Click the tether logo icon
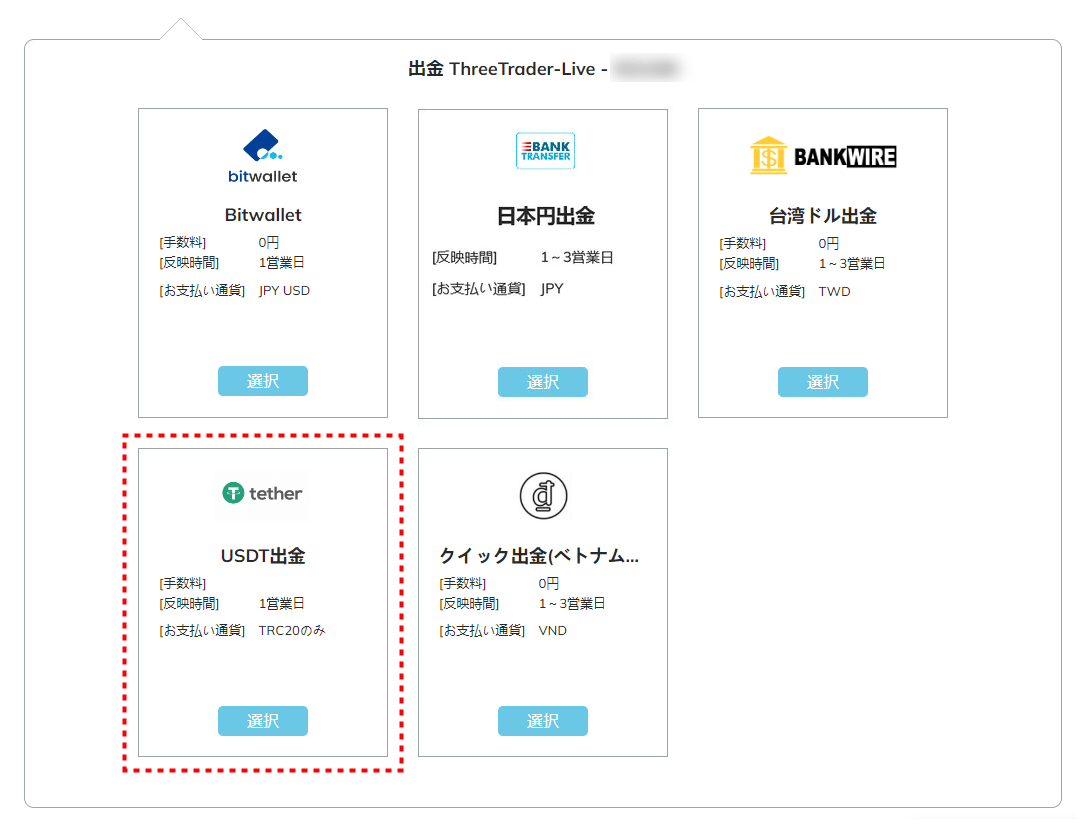1087x831 pixels. coord(262,493)
